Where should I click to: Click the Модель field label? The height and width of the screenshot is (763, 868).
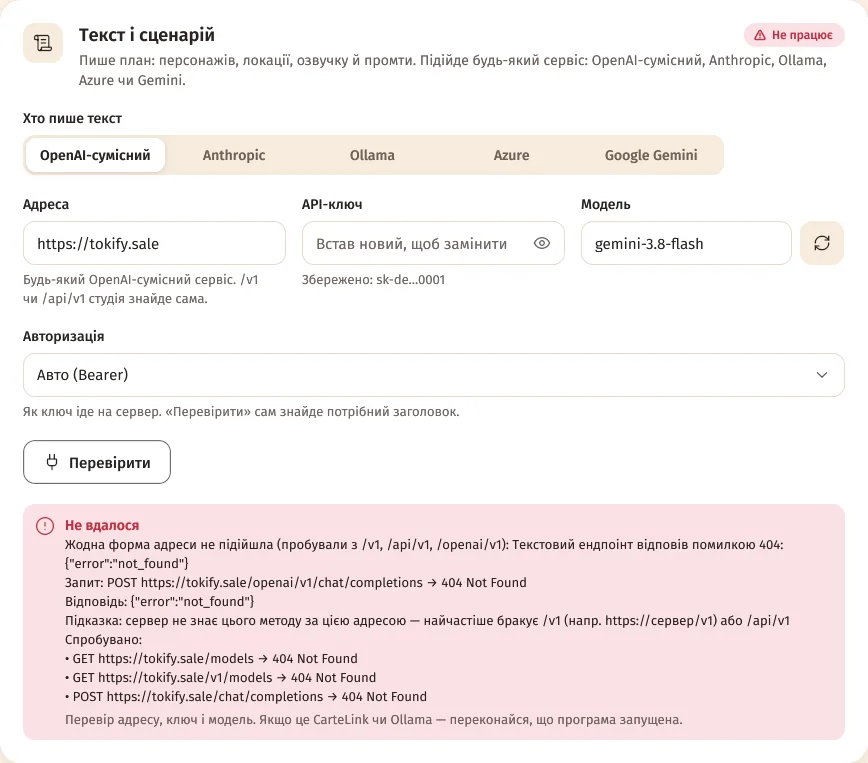[x=606, y=204]
